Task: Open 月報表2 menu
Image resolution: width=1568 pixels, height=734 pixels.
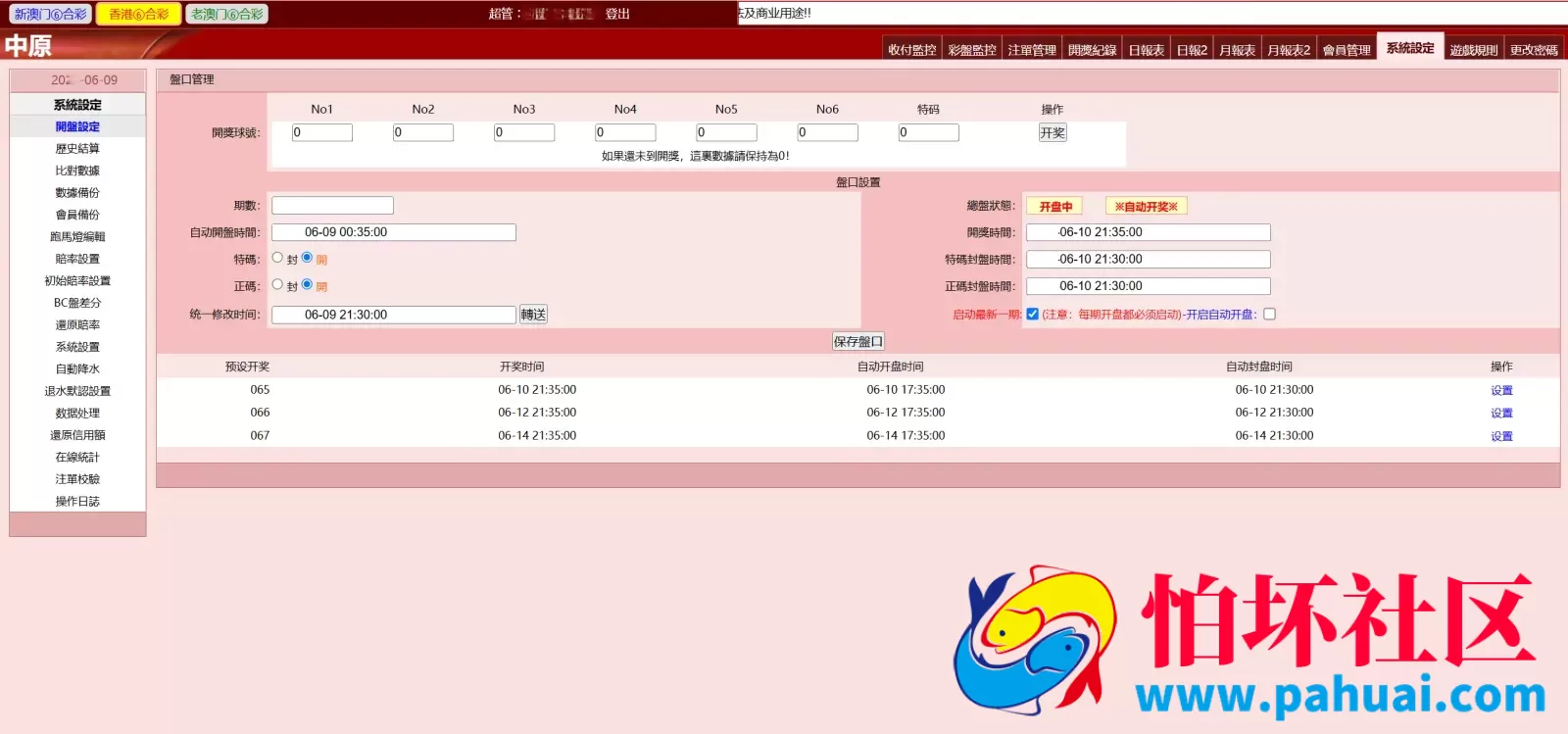Action: pyautogui.click(x=1289, y=50)
